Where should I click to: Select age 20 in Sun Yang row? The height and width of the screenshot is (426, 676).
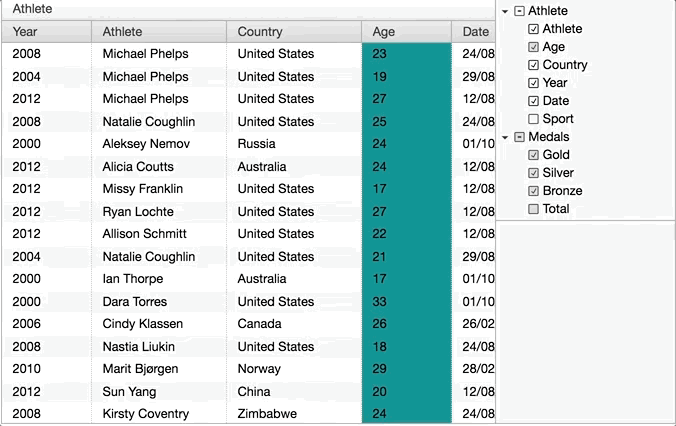pyautogui.click(x=407, y=392)
